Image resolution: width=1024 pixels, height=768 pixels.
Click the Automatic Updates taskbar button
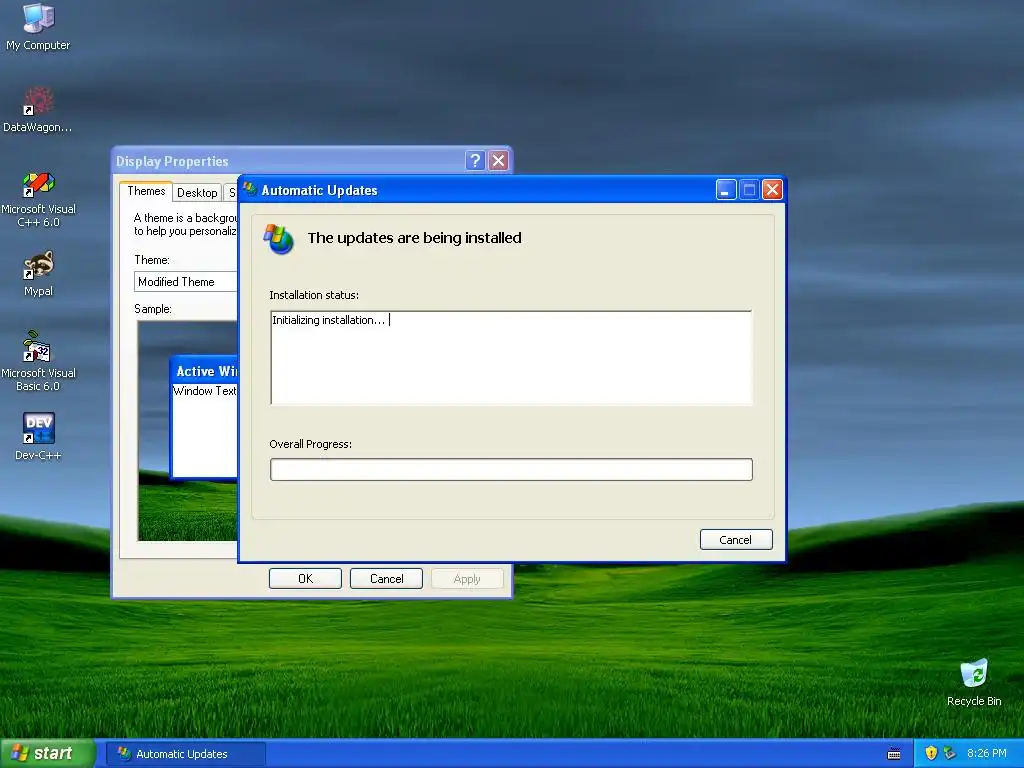[186, 754]
